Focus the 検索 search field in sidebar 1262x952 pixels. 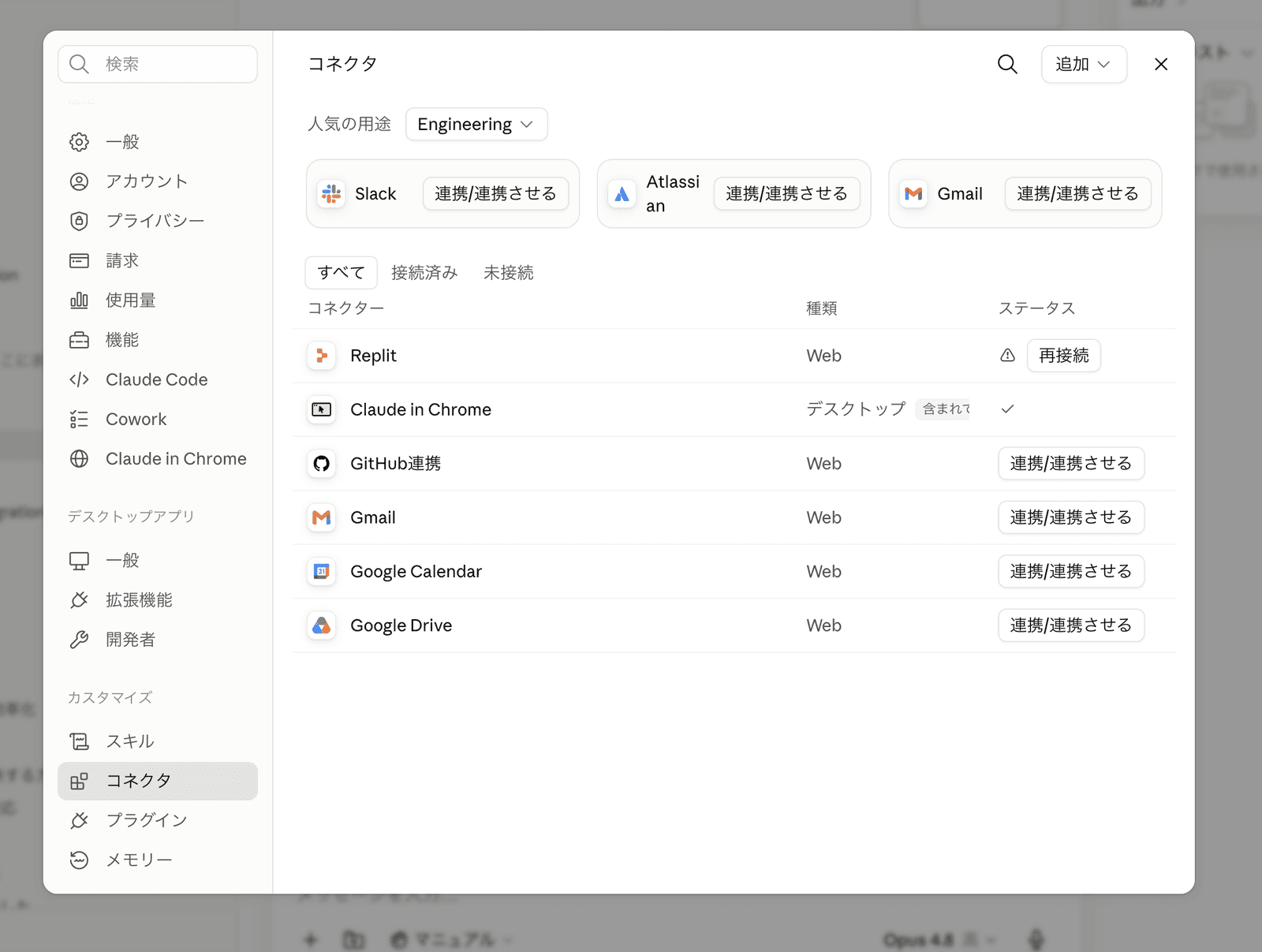[158, 64]
